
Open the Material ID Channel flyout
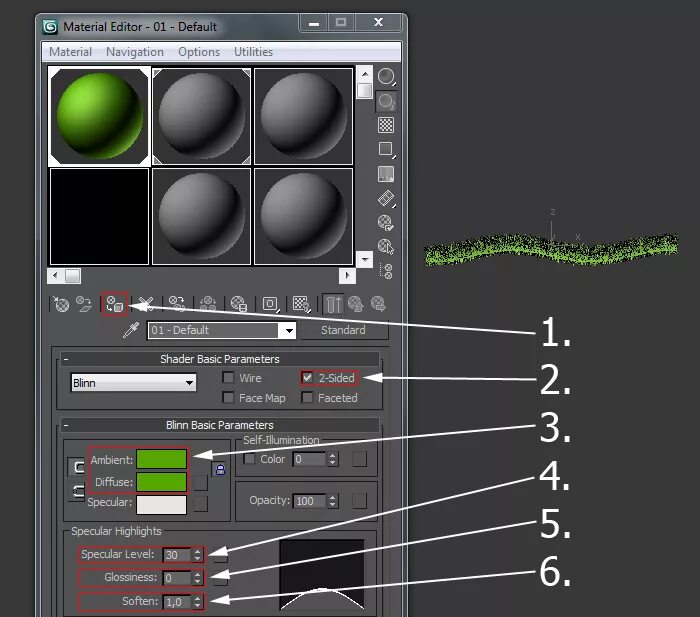coord(270,304)
